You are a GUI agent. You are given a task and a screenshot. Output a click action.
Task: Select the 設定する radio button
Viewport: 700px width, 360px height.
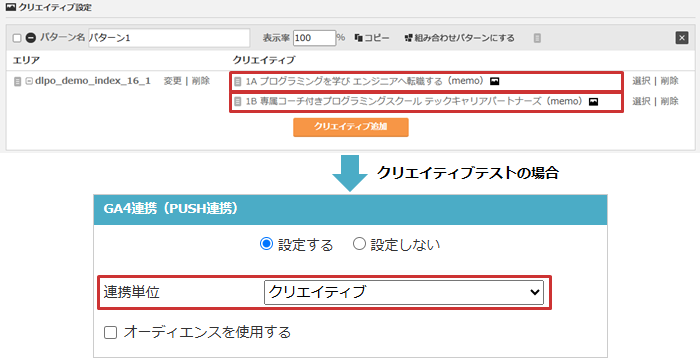point(267,244)
